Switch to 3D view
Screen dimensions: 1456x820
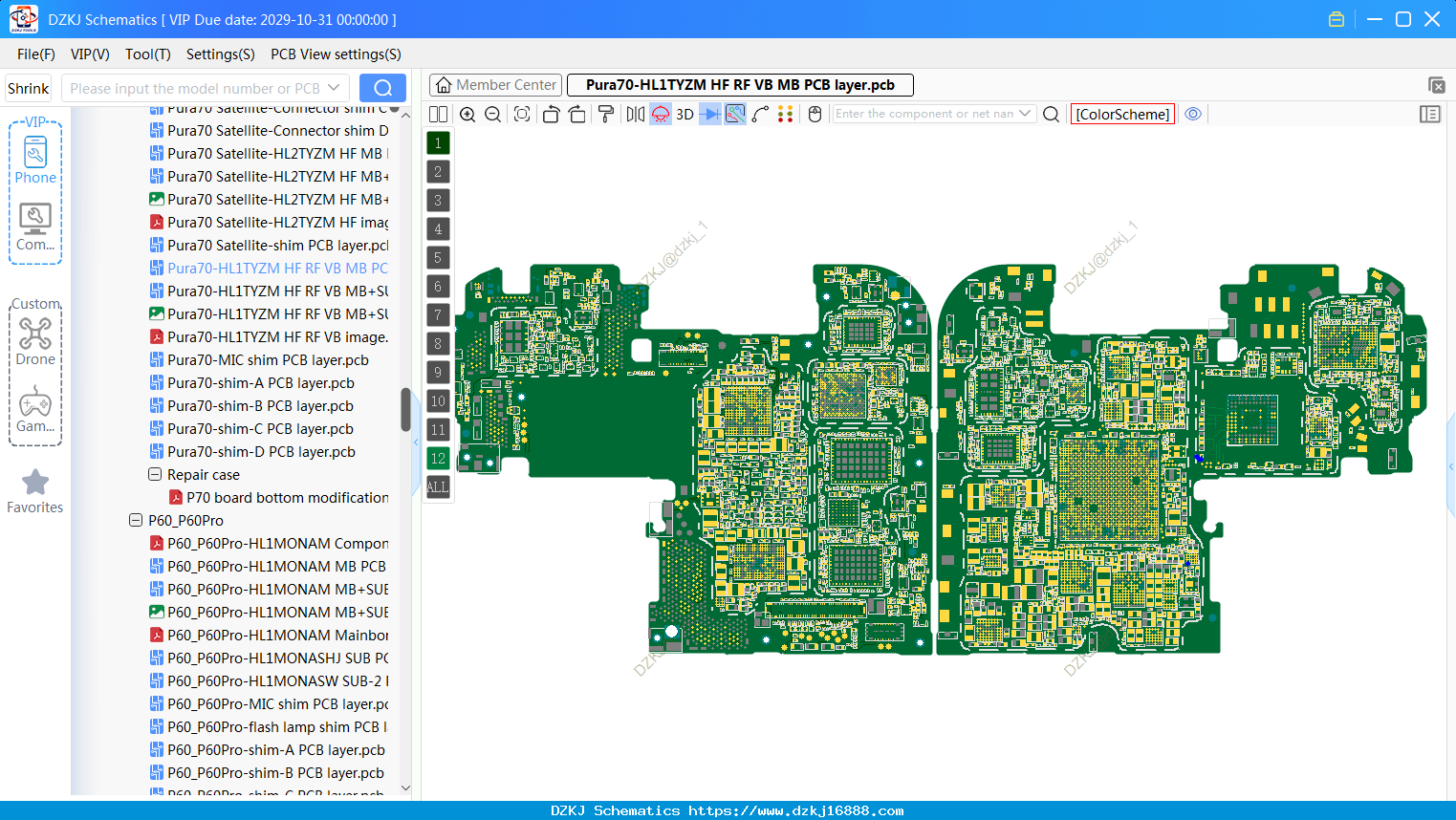click(x=685, y=114)
